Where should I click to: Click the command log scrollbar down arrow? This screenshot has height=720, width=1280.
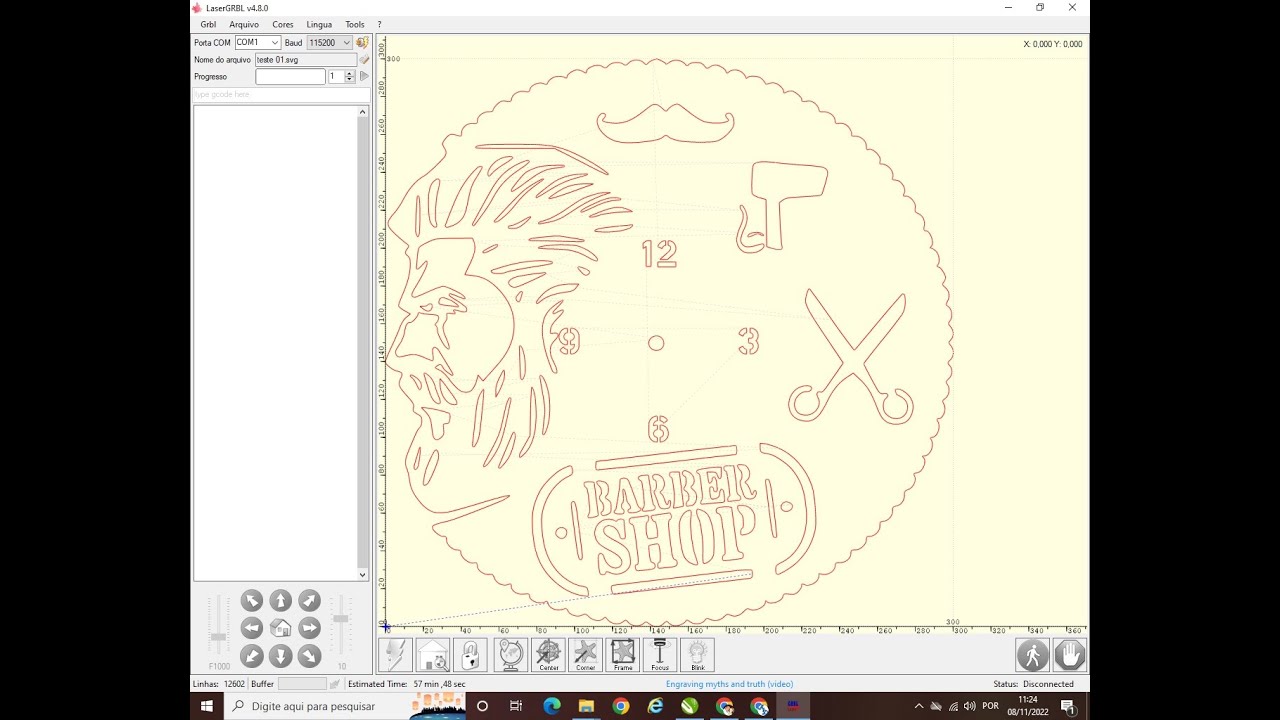pyautogui.click(x=363, y=575)
